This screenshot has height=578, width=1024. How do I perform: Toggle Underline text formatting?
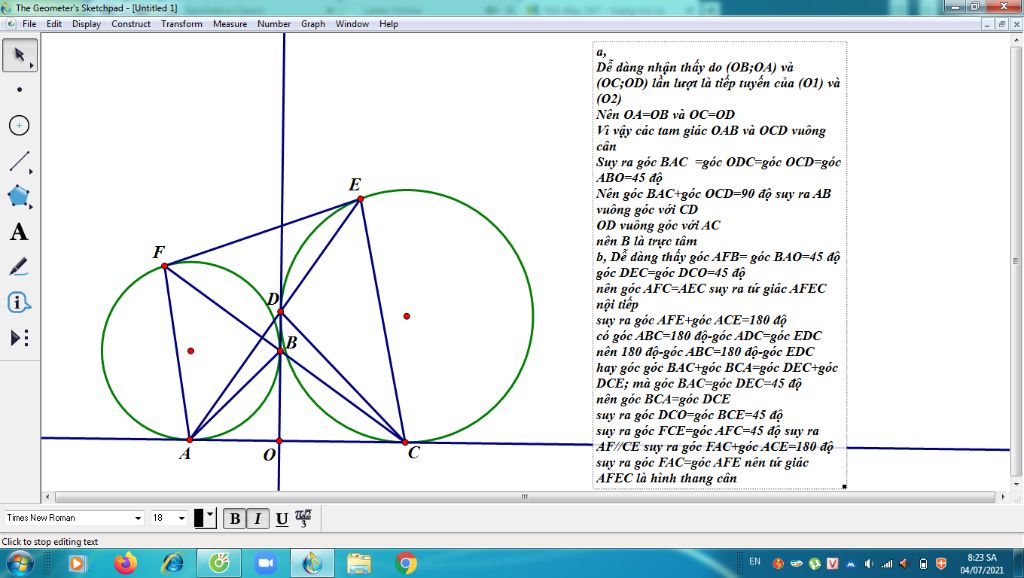tap(281, 519)
